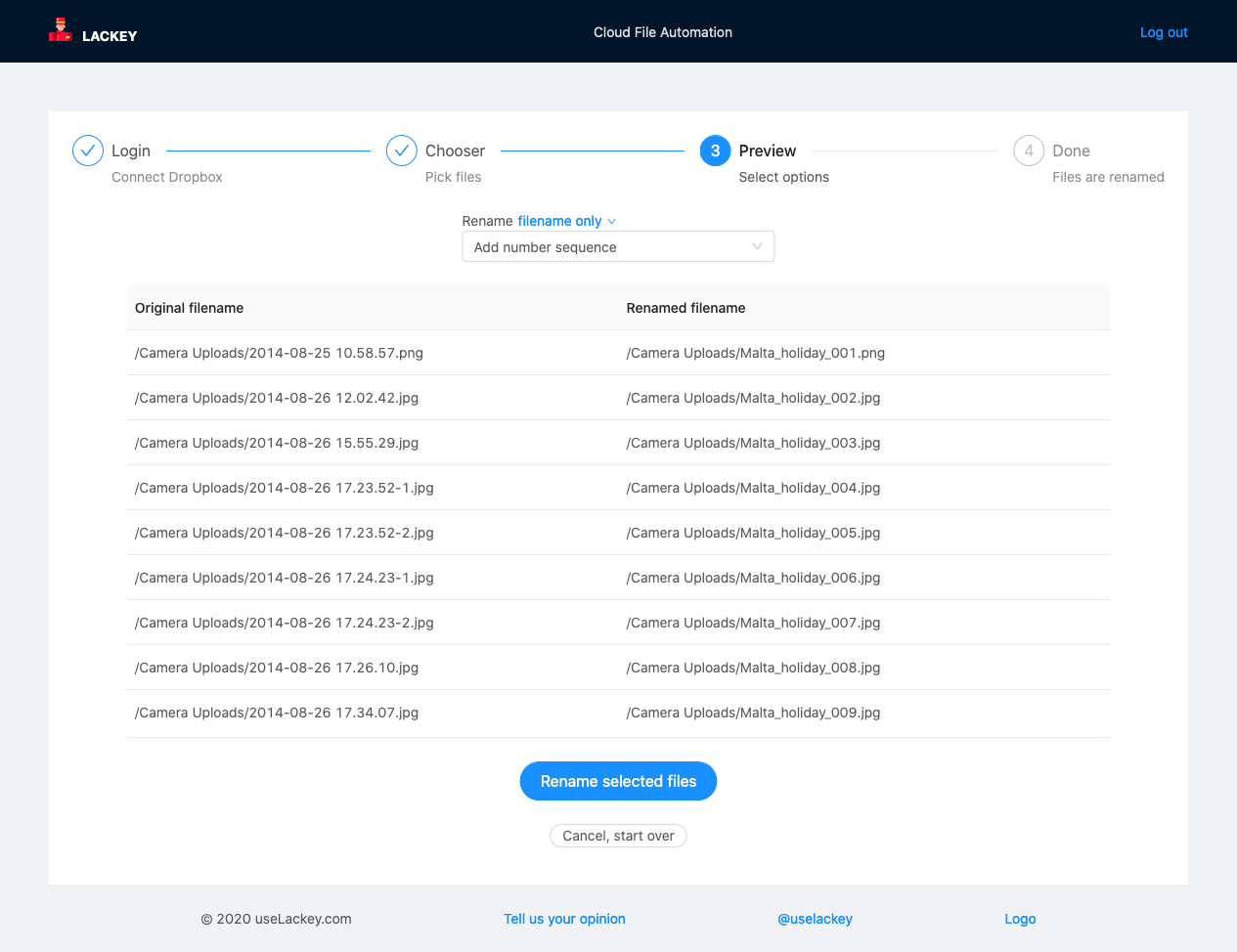
Task: Open the Tell us your opinion link
Action: pyautogui.click(x=564, y=919)
